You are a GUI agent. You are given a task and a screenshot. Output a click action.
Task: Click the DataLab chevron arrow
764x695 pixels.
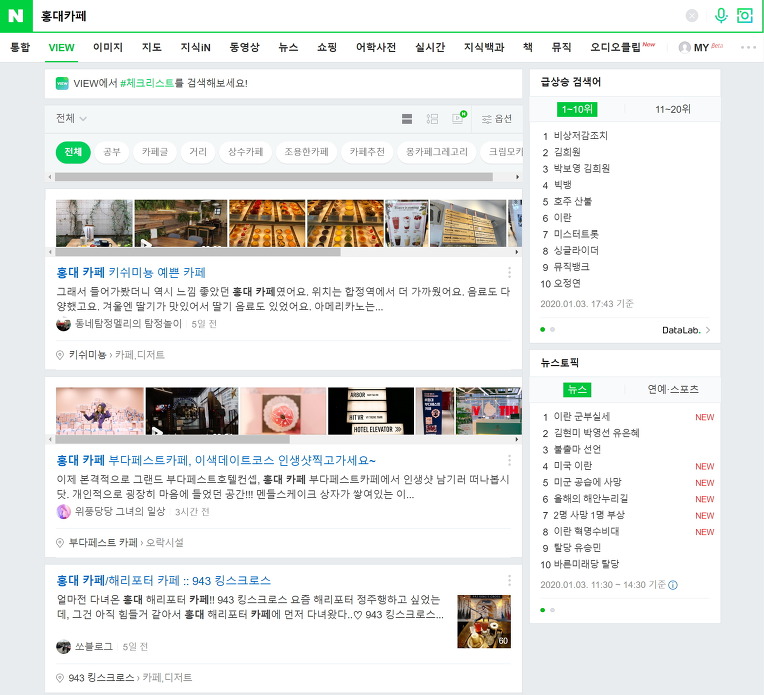coord(708,330)
